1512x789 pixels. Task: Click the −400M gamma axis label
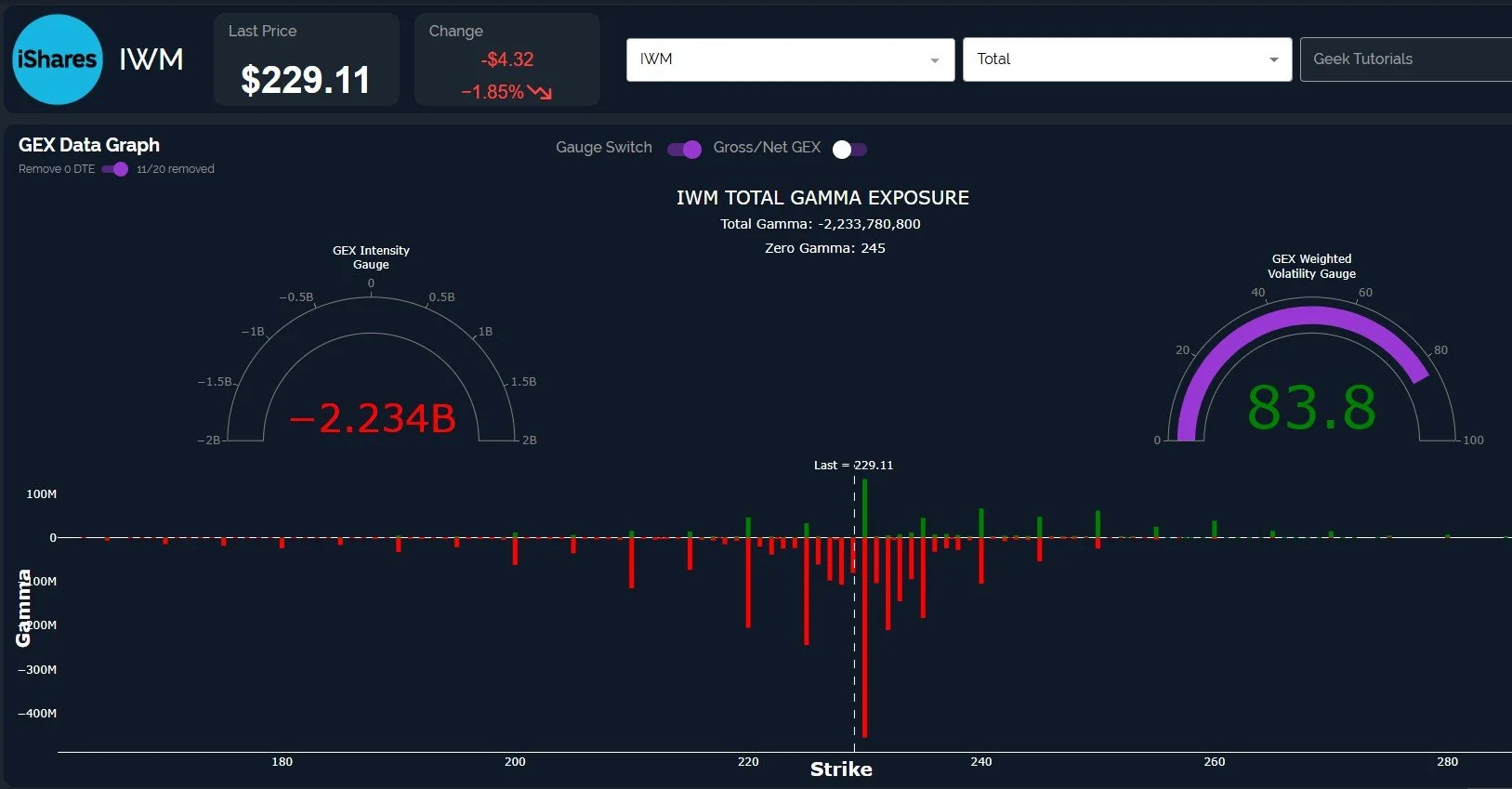(37, 714)
